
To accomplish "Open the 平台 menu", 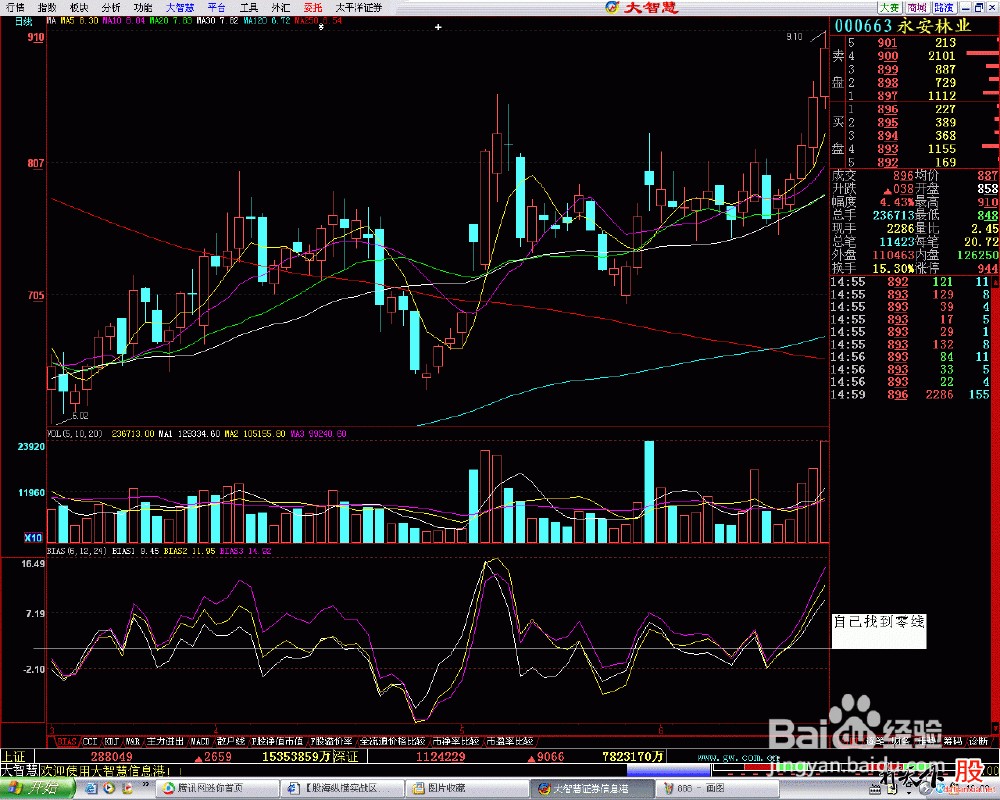I will 216,8.
